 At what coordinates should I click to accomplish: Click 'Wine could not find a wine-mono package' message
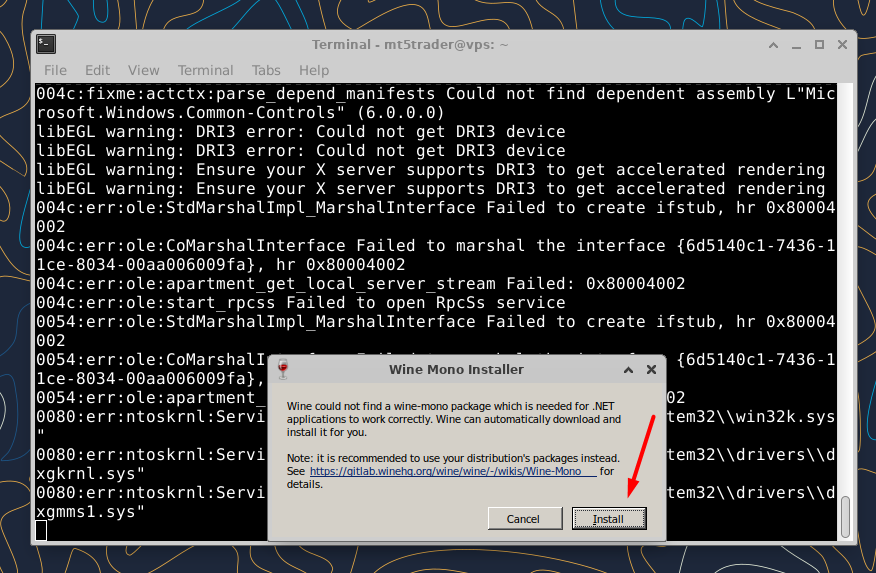click(x=454, y=419)
